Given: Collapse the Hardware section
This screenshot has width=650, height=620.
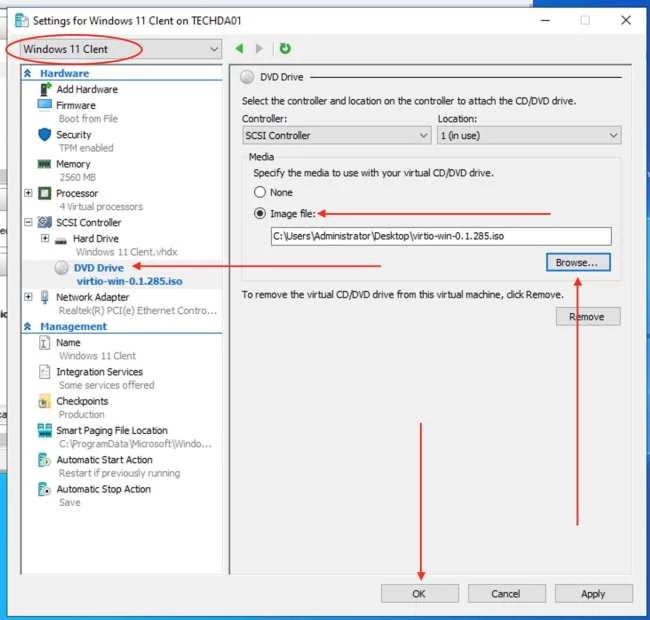Looking at the screenshot, I should point(28,73).
